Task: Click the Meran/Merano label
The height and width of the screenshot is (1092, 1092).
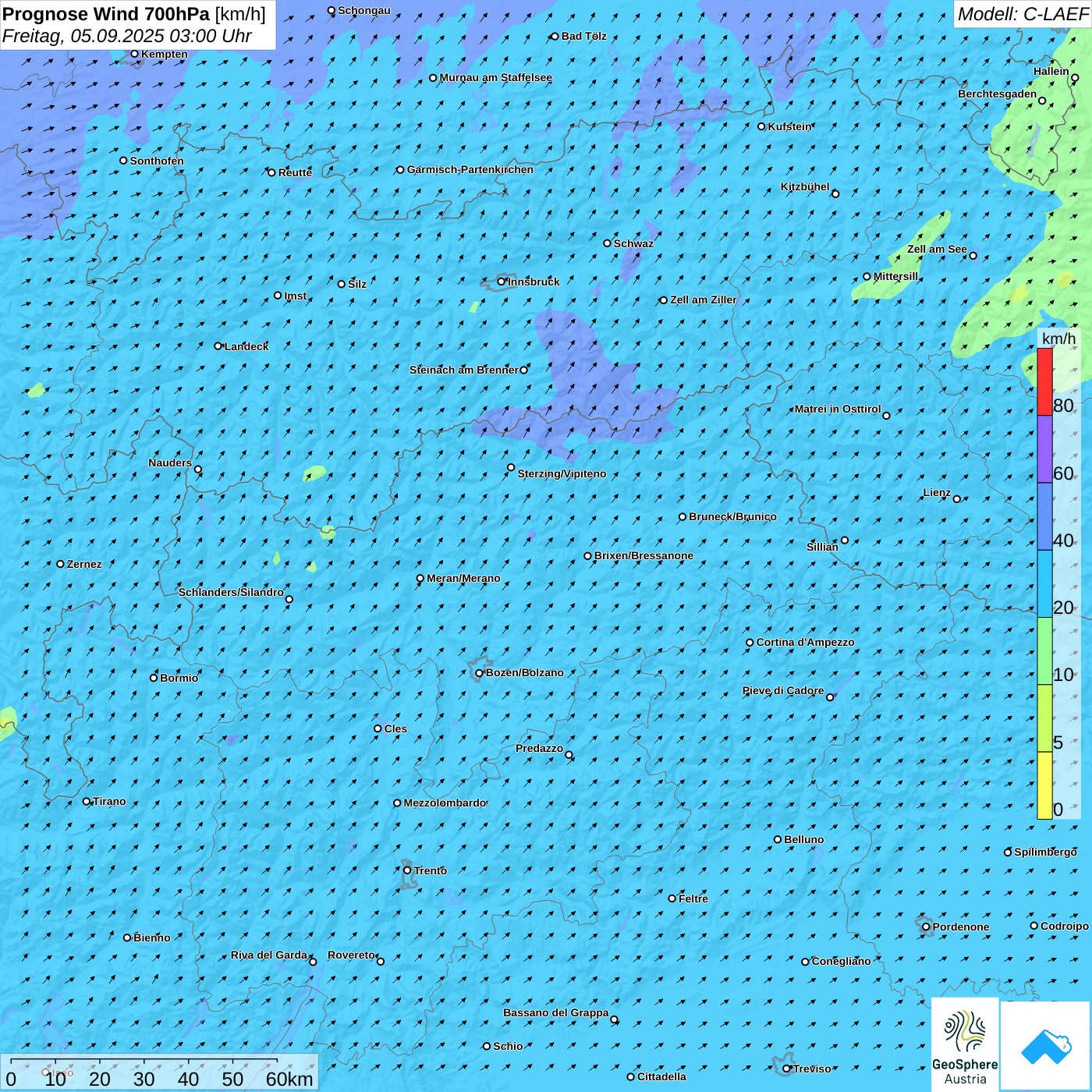Action: (x=463, y=578)
